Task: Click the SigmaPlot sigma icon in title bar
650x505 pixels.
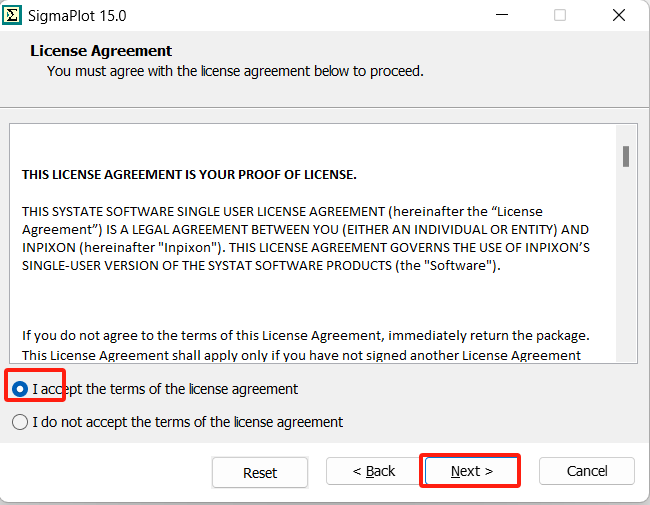Action: [12, 15]
